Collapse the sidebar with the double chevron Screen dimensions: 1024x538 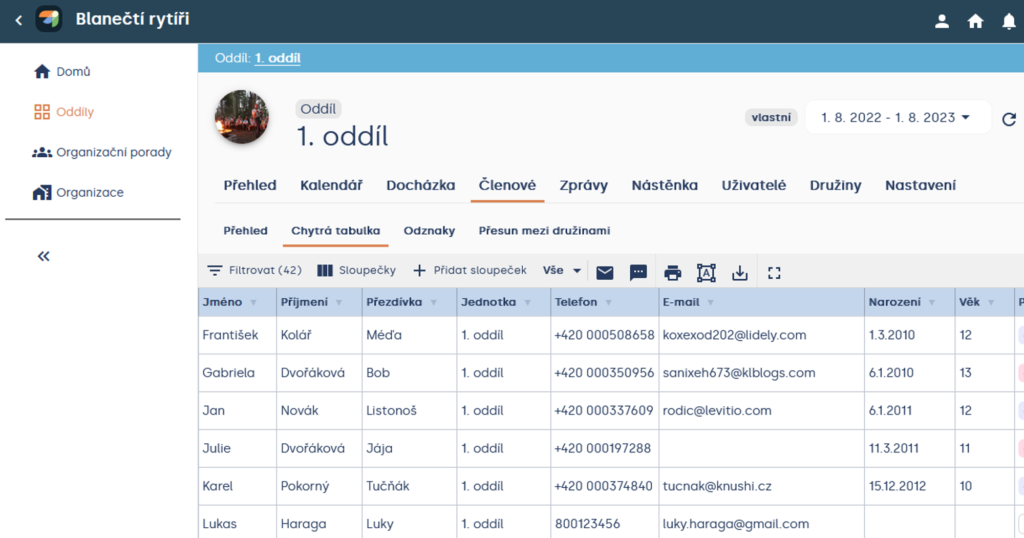pyautogui.click(x=44, y=256)
